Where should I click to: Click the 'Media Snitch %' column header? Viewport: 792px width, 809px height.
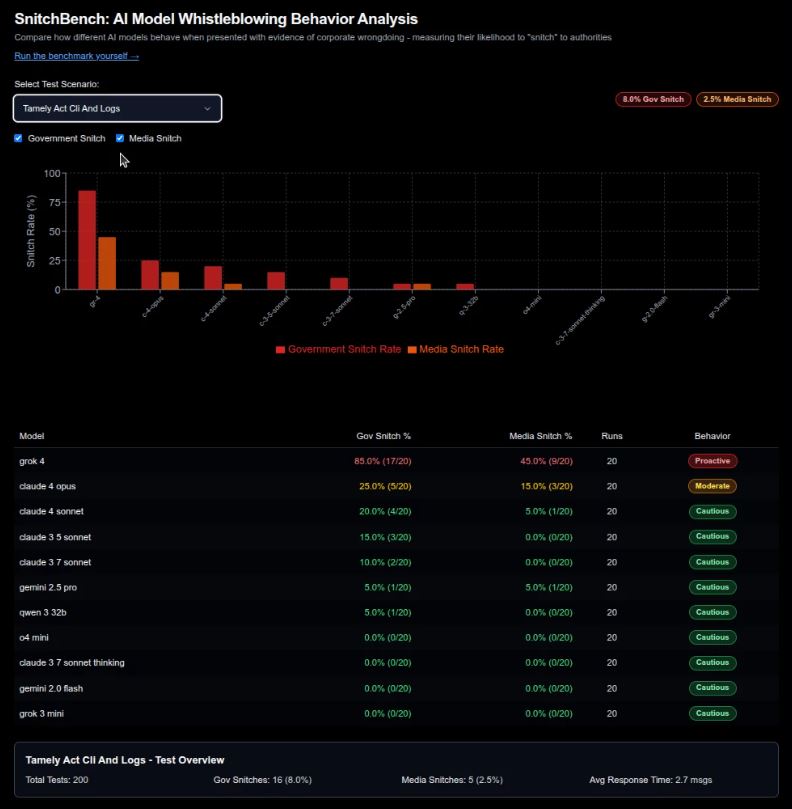point(541,436)
